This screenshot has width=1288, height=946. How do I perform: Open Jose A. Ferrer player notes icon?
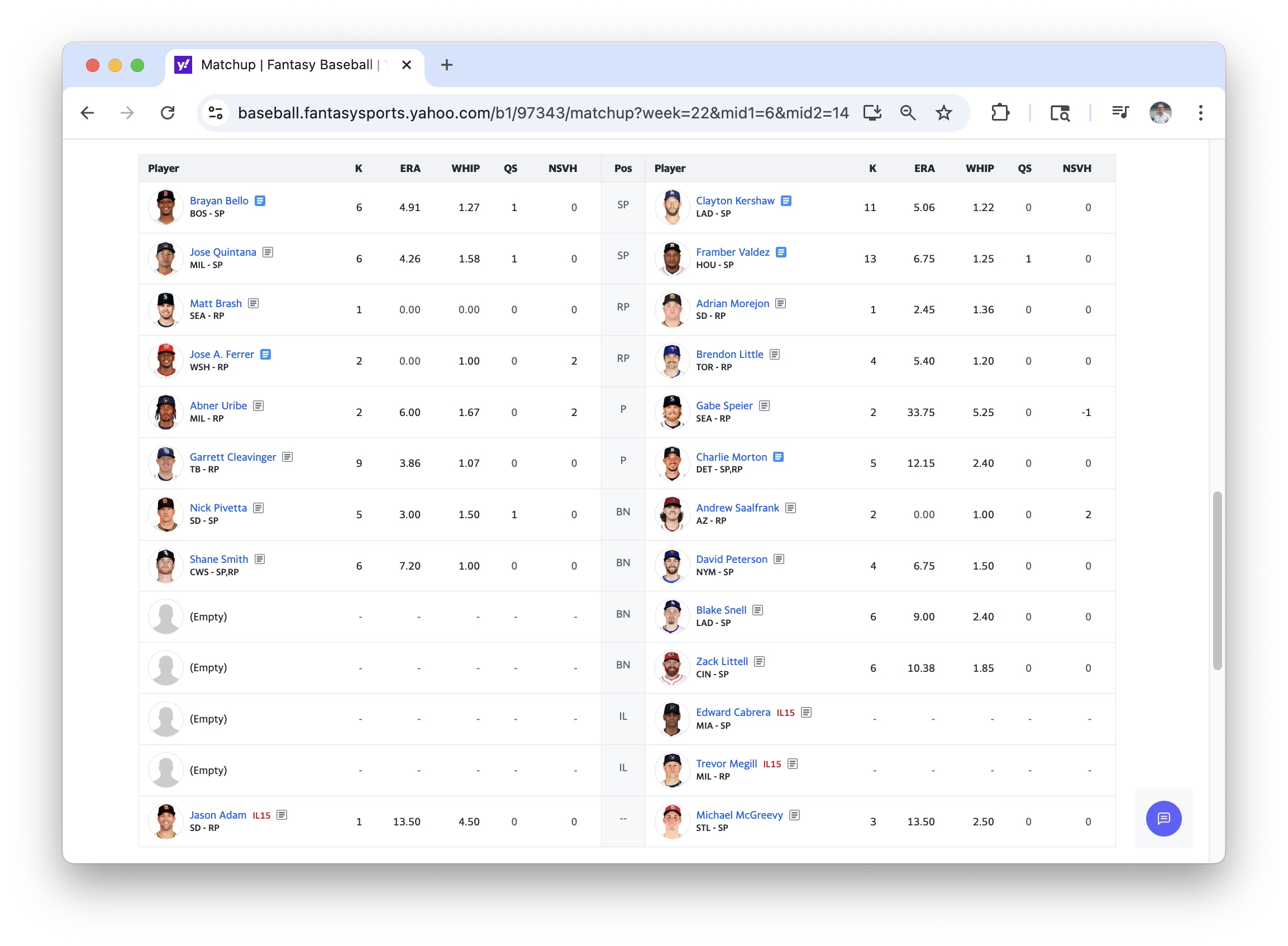[x=265, y=355]
